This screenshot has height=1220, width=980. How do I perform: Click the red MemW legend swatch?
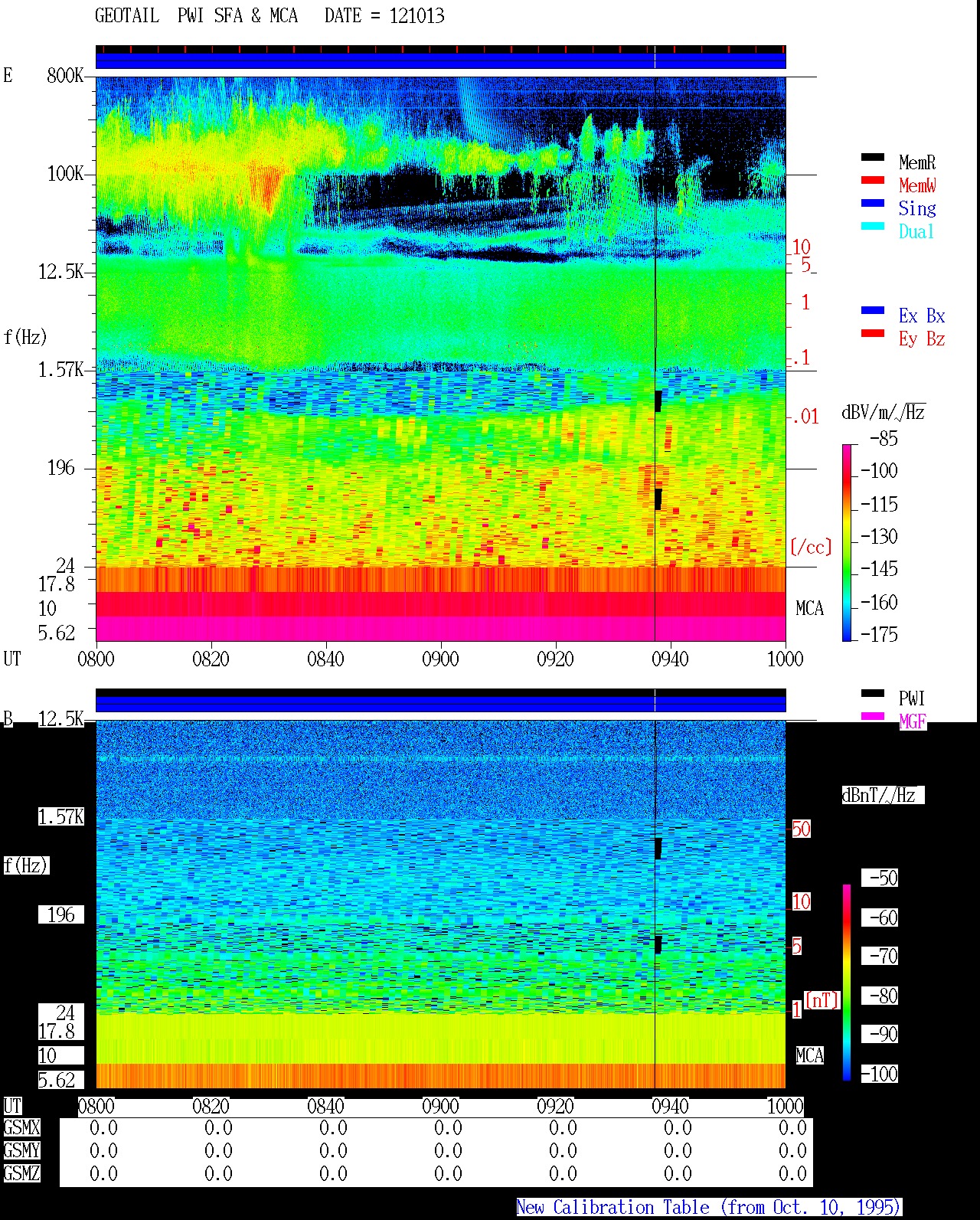point(873,181)
